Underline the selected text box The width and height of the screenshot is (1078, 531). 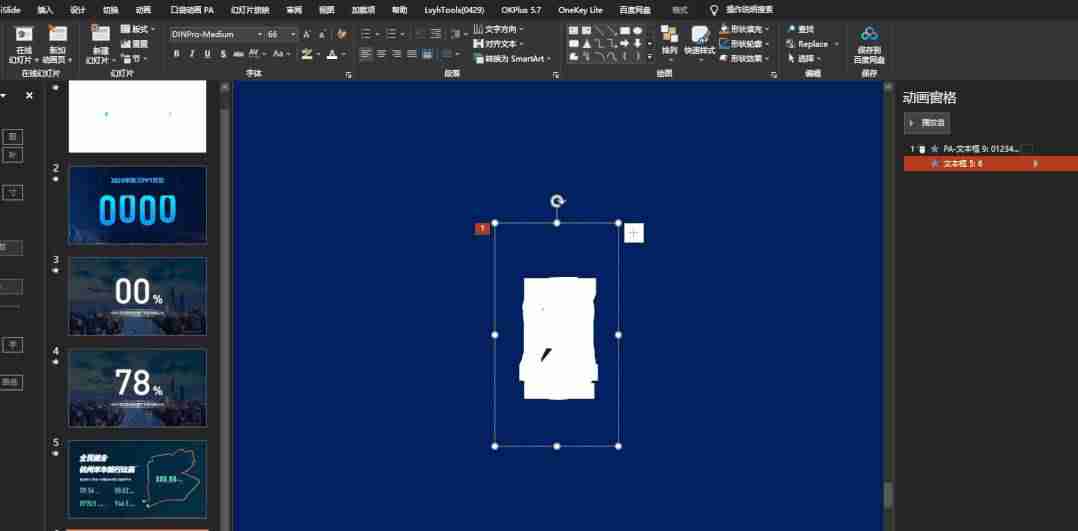click(207, 54)
